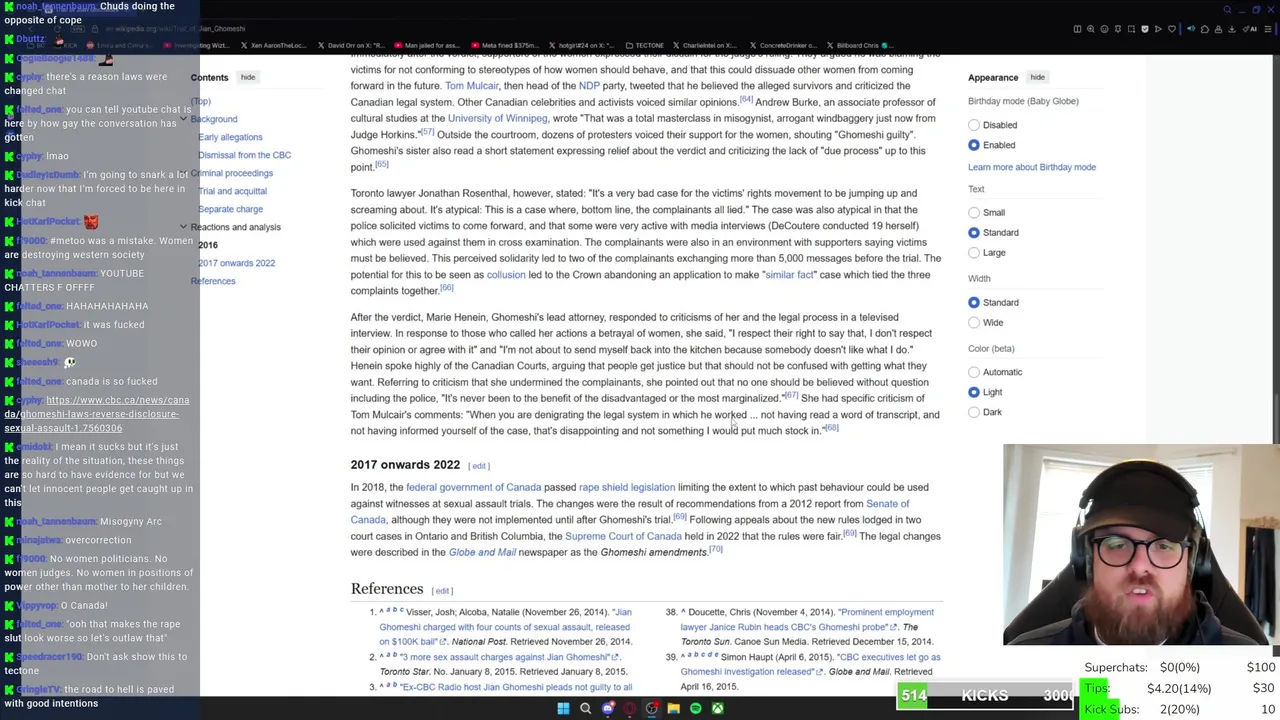Set page width to Wide
Image resolution: width=1280 pixels, height=720 pixels.
(x=974, y=322)
